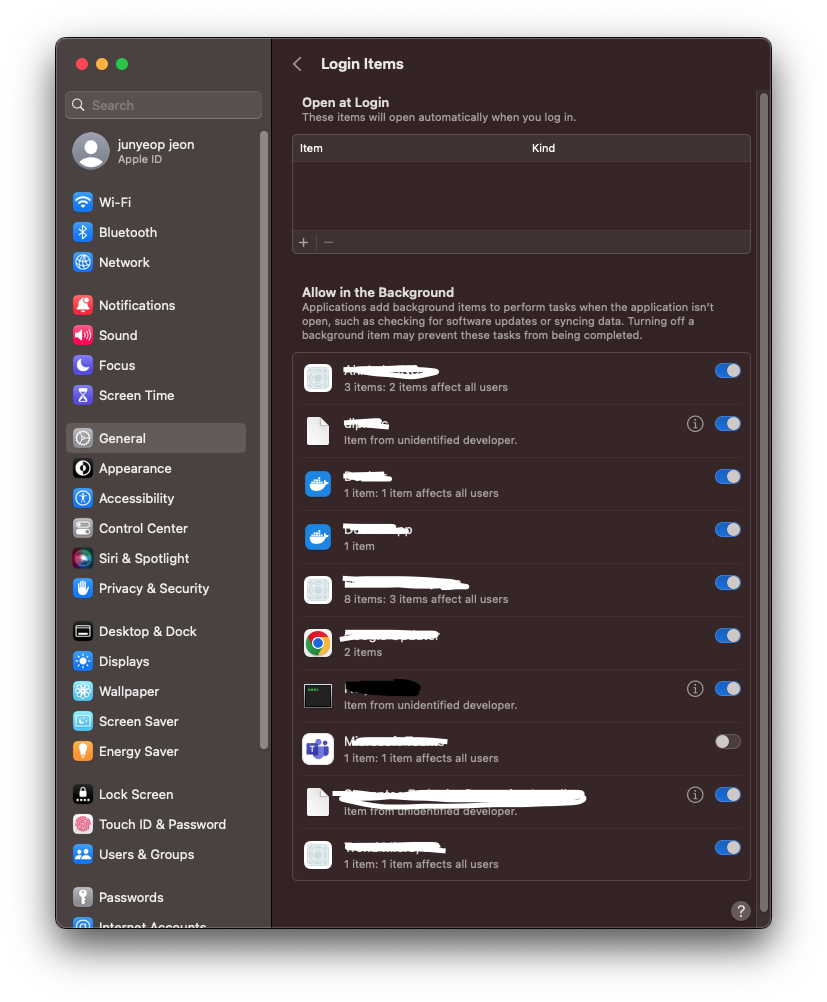Select the Passwords key icon

[x=83, y=897]
